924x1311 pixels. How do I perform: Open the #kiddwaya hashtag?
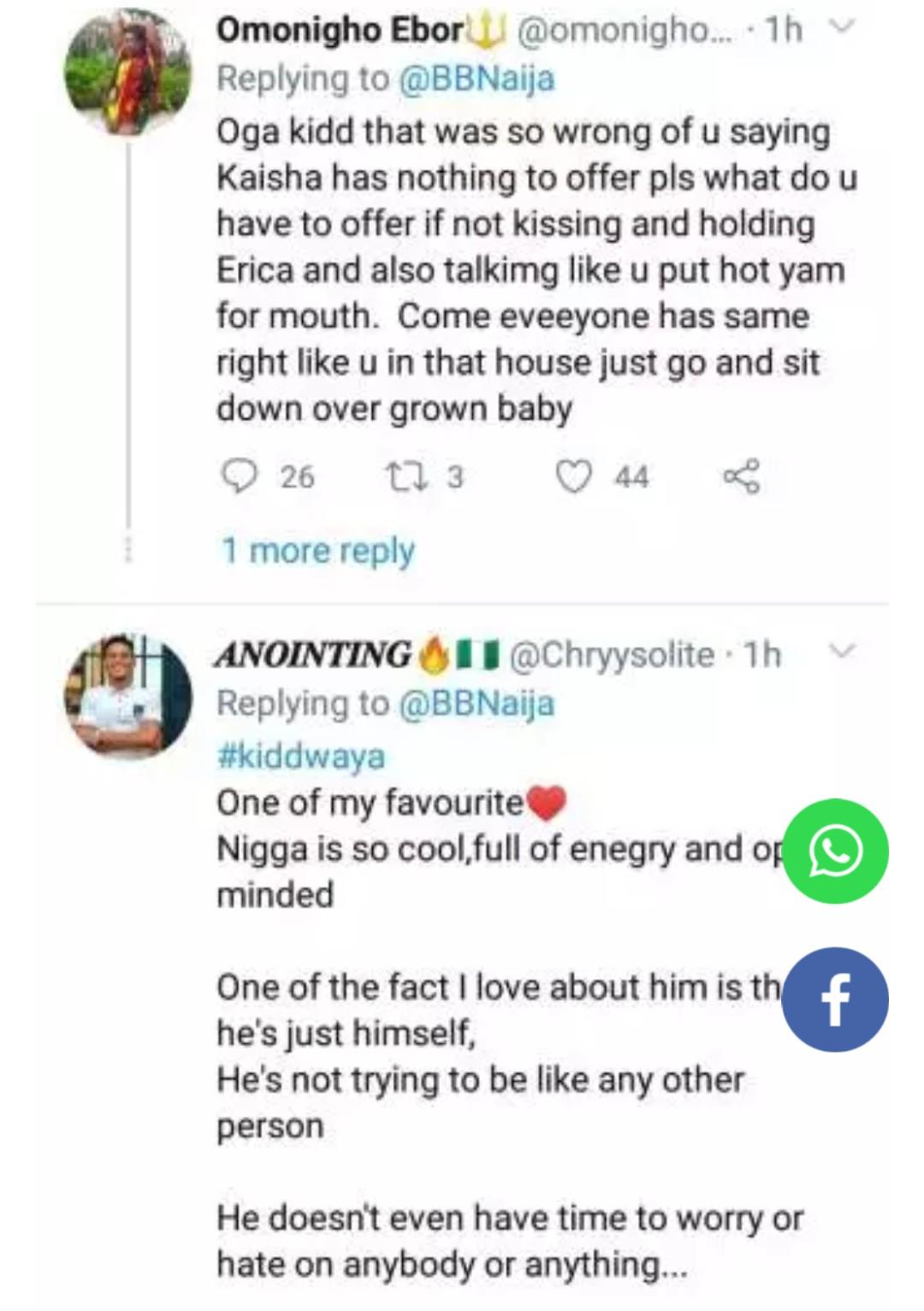pos(301,756)
